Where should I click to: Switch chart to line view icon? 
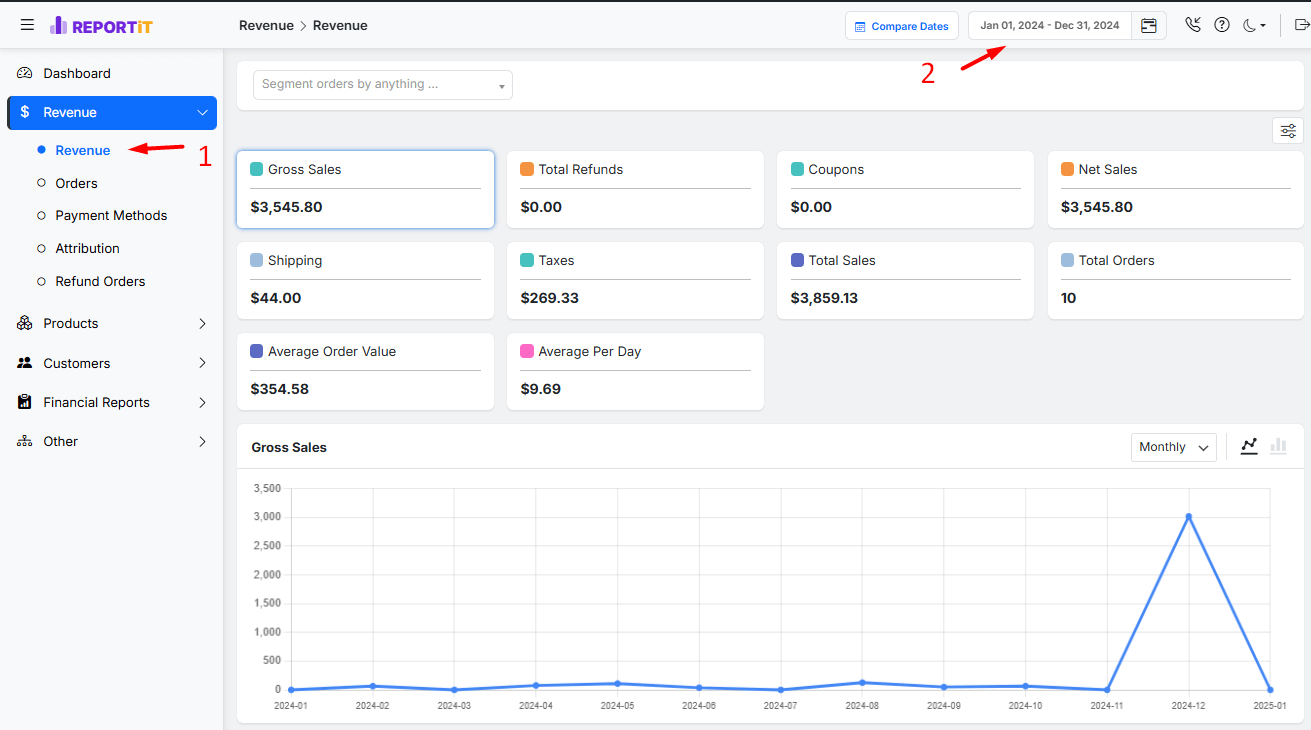[1249, 447]
